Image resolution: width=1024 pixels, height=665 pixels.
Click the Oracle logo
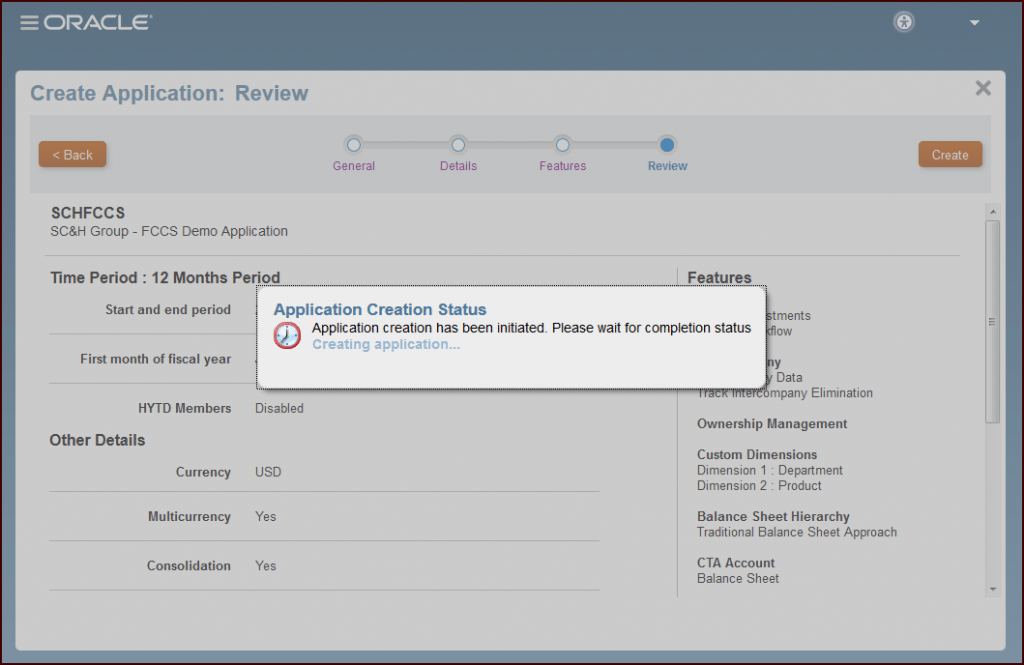pyautogui.click(x=98, y=23)
